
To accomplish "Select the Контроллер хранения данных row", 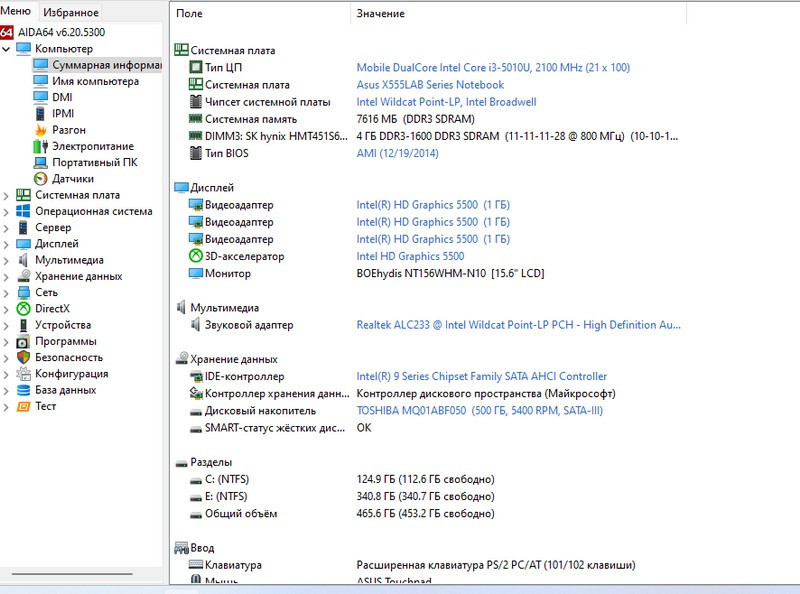I will click(x=429, y=393).
